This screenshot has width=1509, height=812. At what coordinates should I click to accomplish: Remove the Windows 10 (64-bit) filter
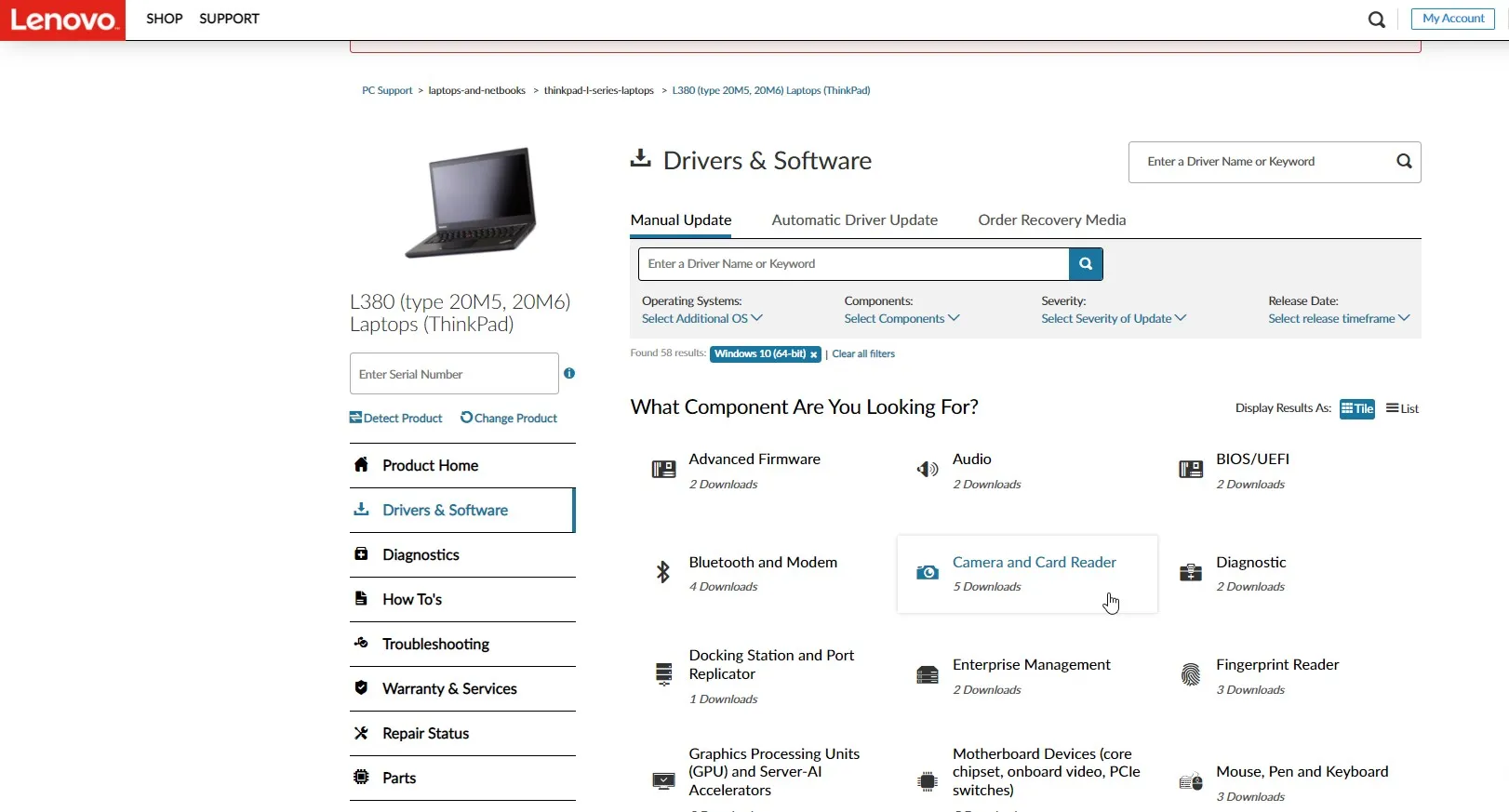tap(813, 354)
